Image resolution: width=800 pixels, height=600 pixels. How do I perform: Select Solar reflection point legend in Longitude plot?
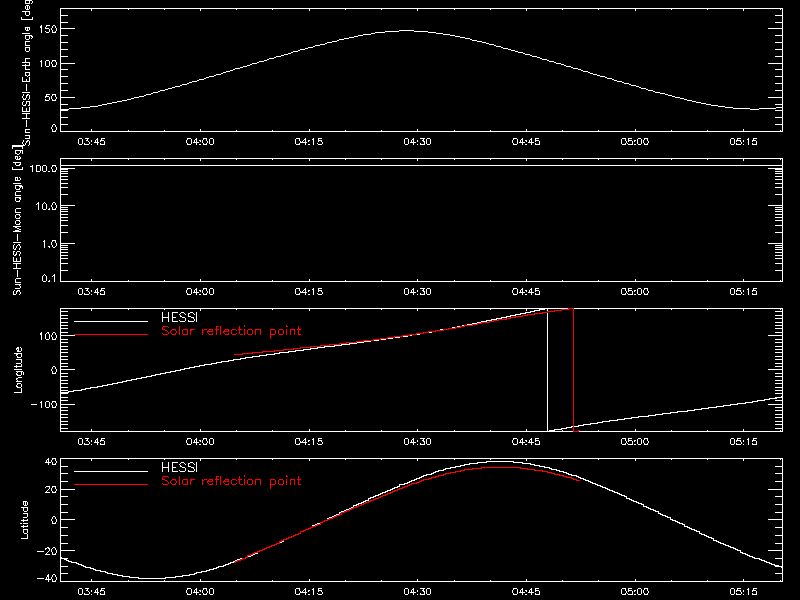coord(231,331)
